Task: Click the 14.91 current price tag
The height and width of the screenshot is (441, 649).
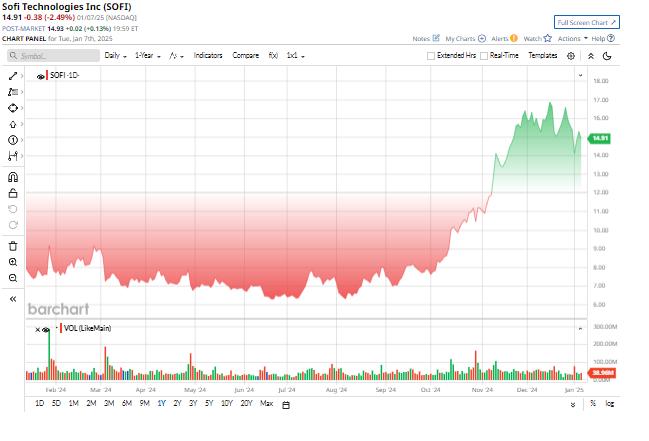Action: [599, 138]
